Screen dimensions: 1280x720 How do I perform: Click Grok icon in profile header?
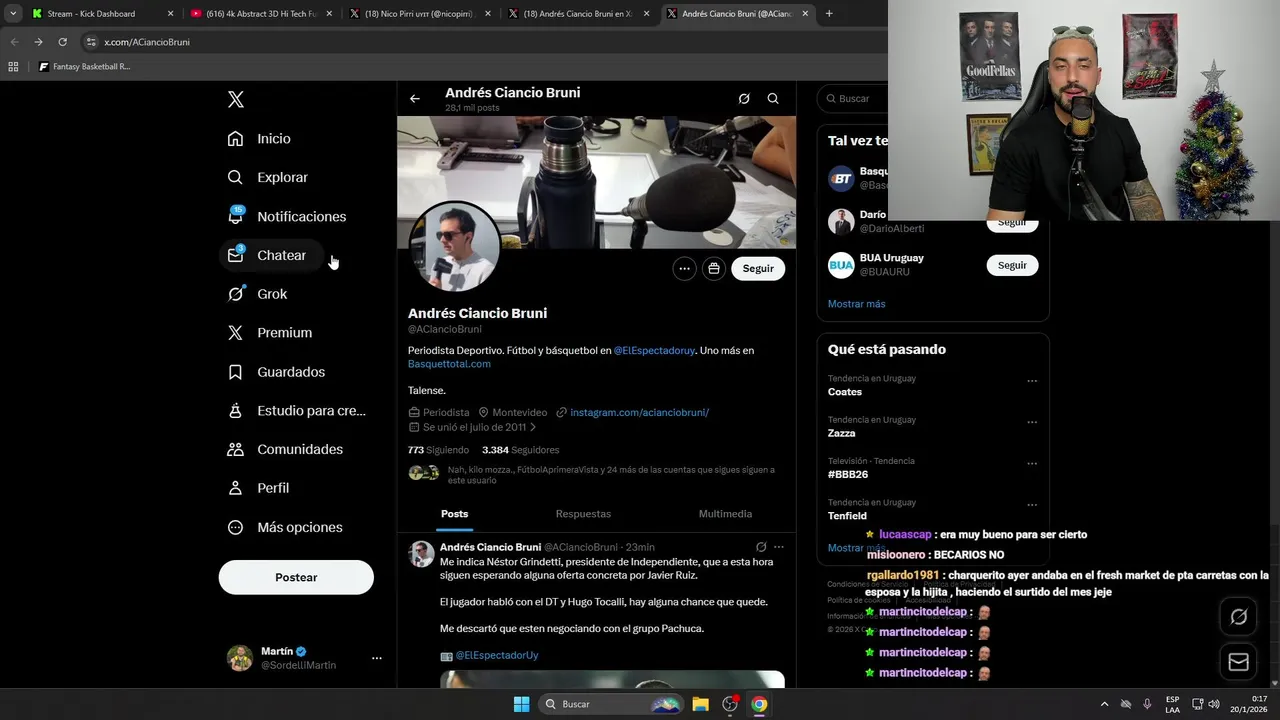744,99
